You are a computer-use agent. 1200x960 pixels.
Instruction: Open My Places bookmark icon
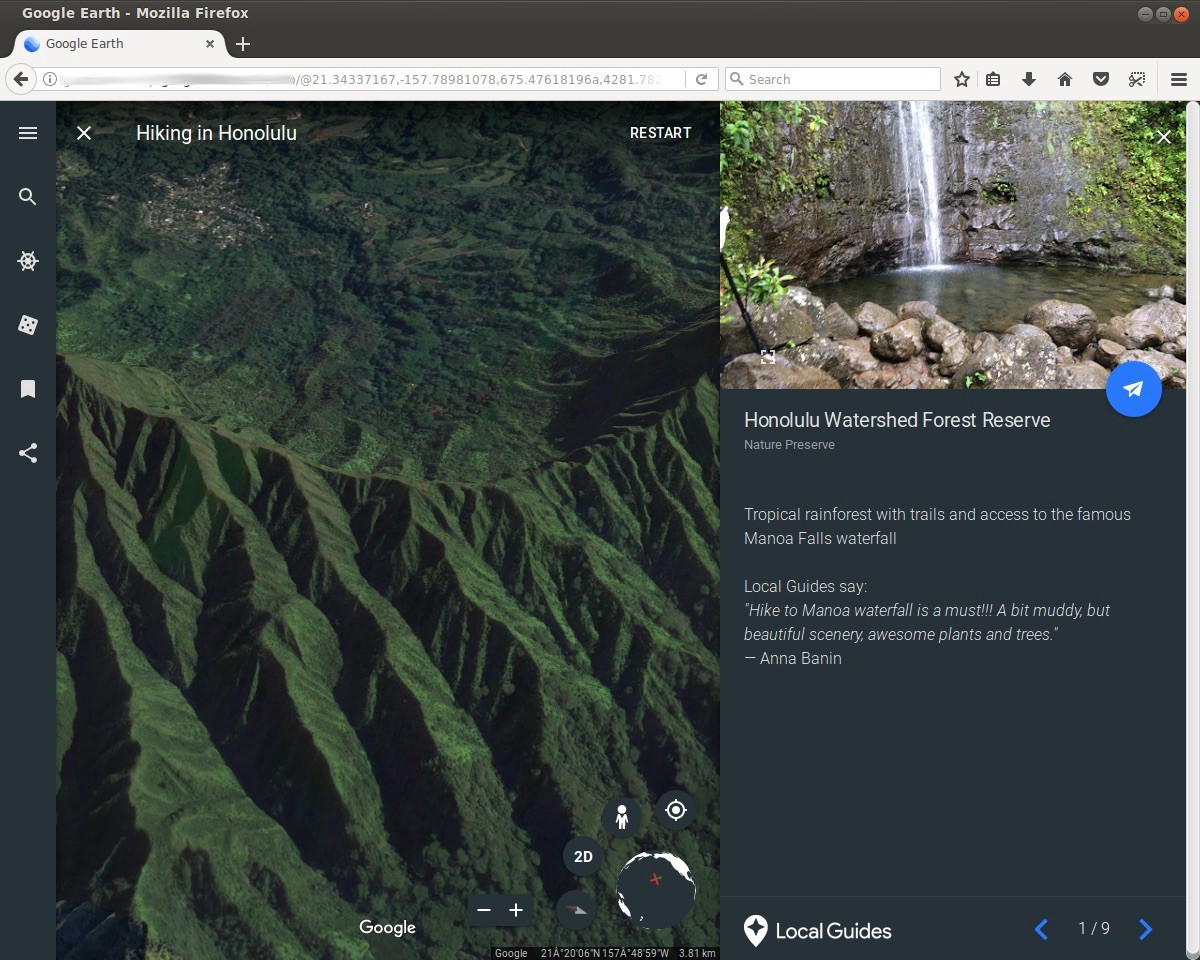pos(28,389)
